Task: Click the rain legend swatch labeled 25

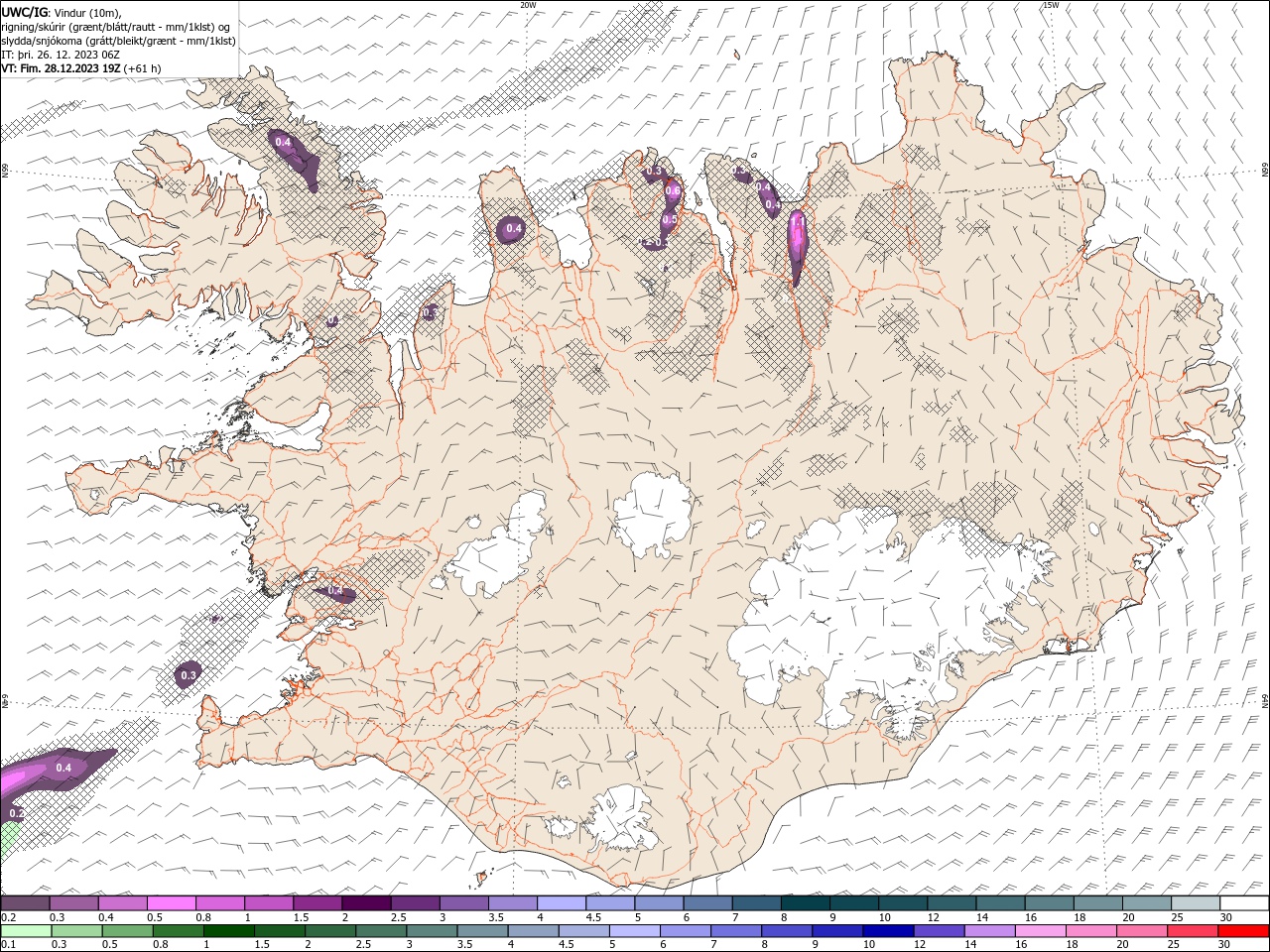Action: (1191, 931)
